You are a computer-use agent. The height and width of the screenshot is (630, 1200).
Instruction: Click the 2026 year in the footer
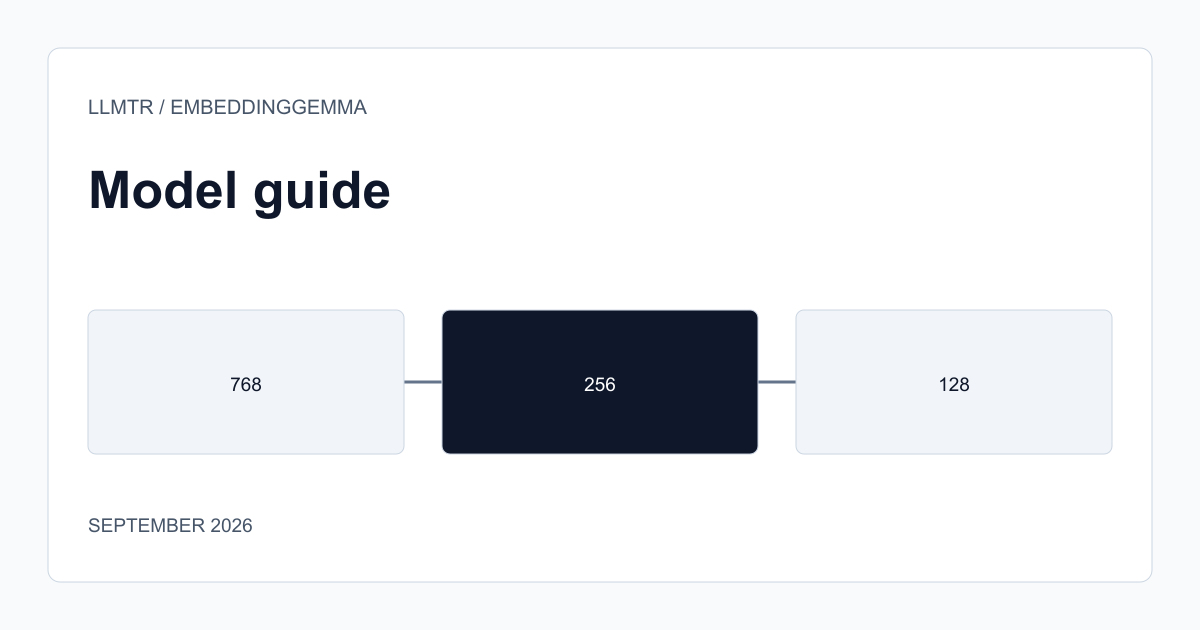coord(231,525)
